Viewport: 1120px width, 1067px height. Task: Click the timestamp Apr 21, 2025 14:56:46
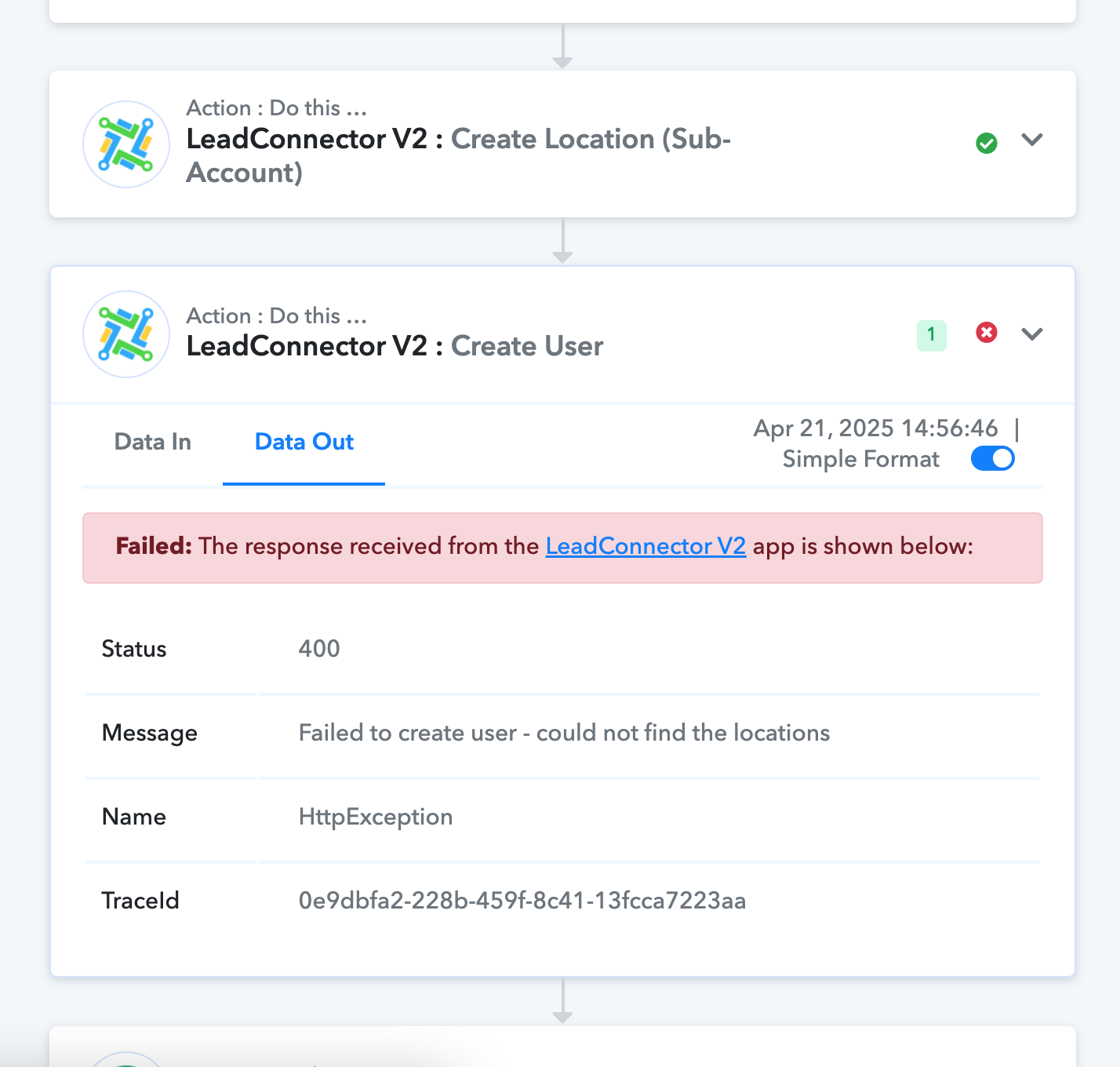pyautogui.click(x=876, y=428)
